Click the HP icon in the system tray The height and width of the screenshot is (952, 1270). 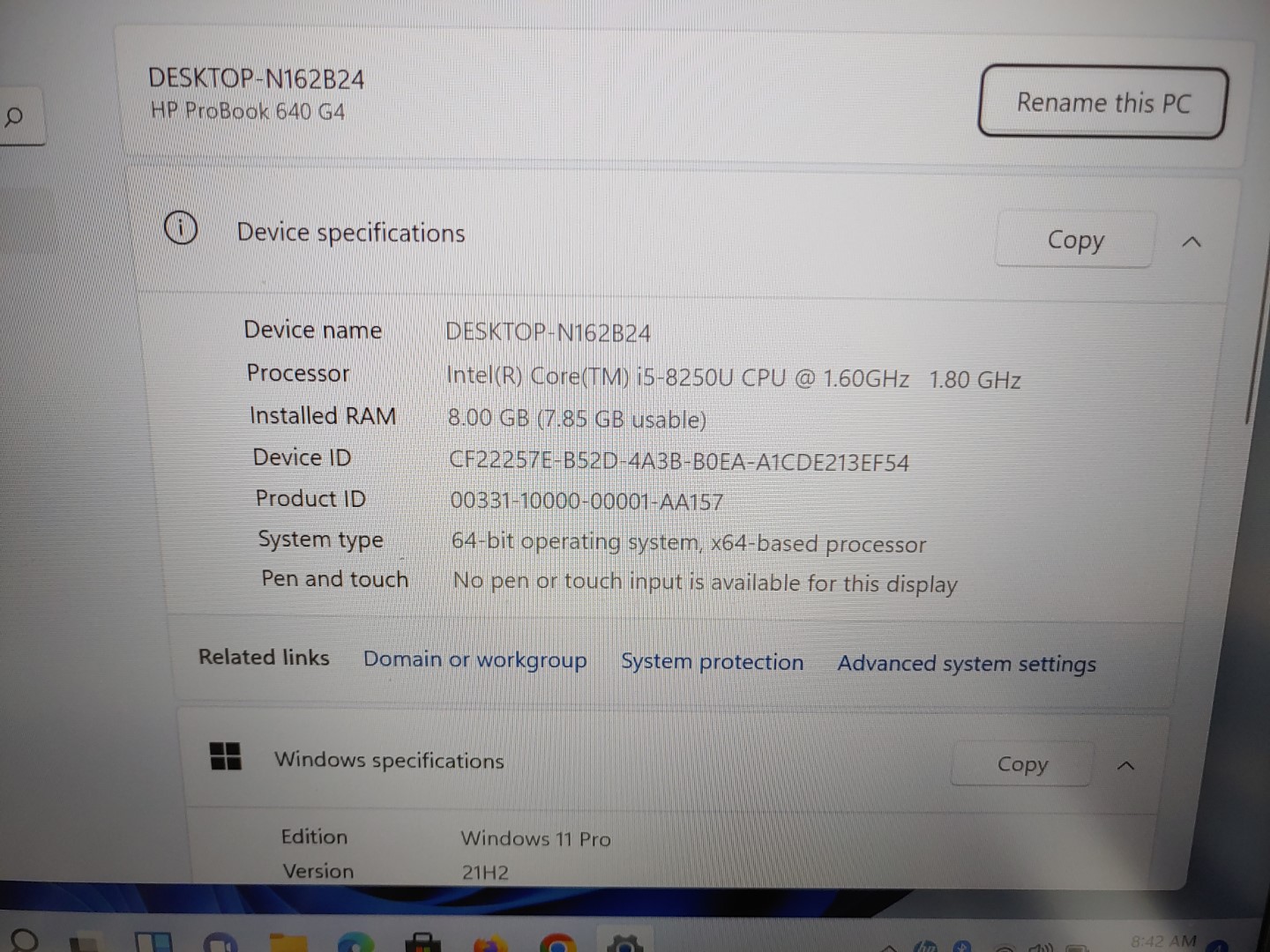click(x=925, y=946)
